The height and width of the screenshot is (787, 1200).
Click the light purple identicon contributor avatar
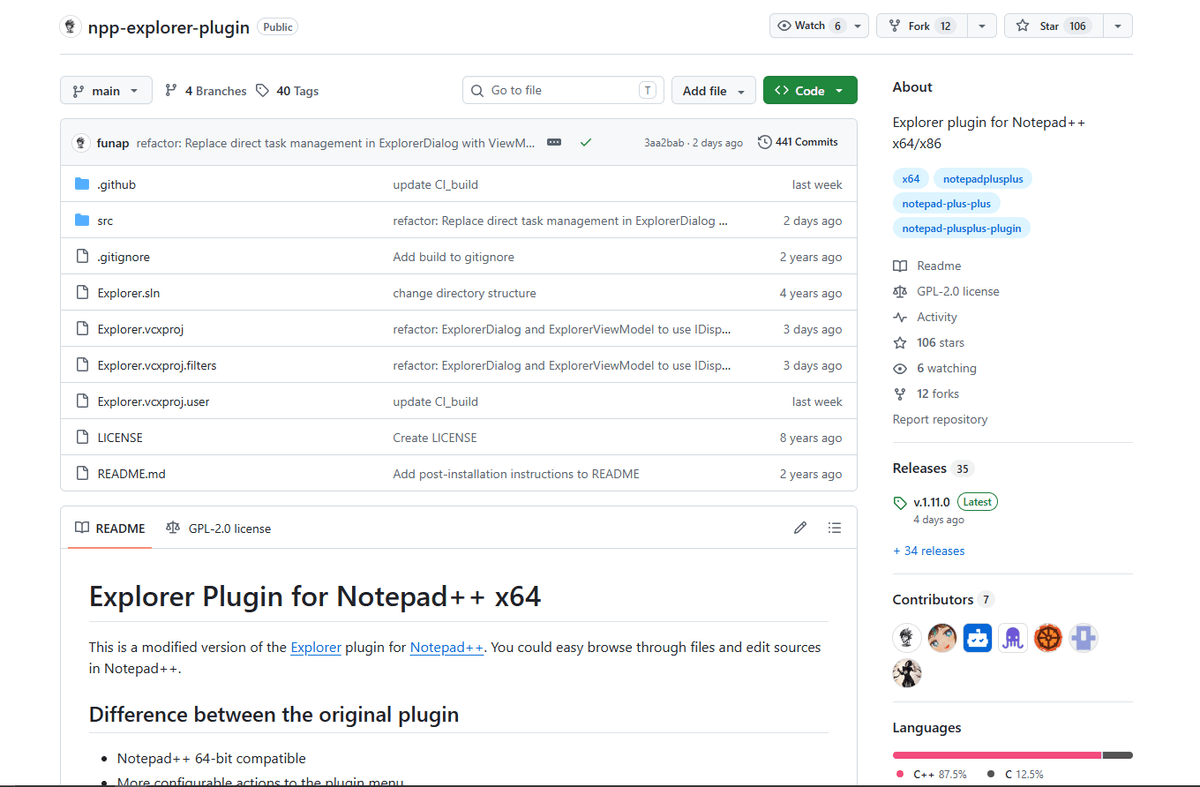pyautogui.click(x=1084, y=637)
